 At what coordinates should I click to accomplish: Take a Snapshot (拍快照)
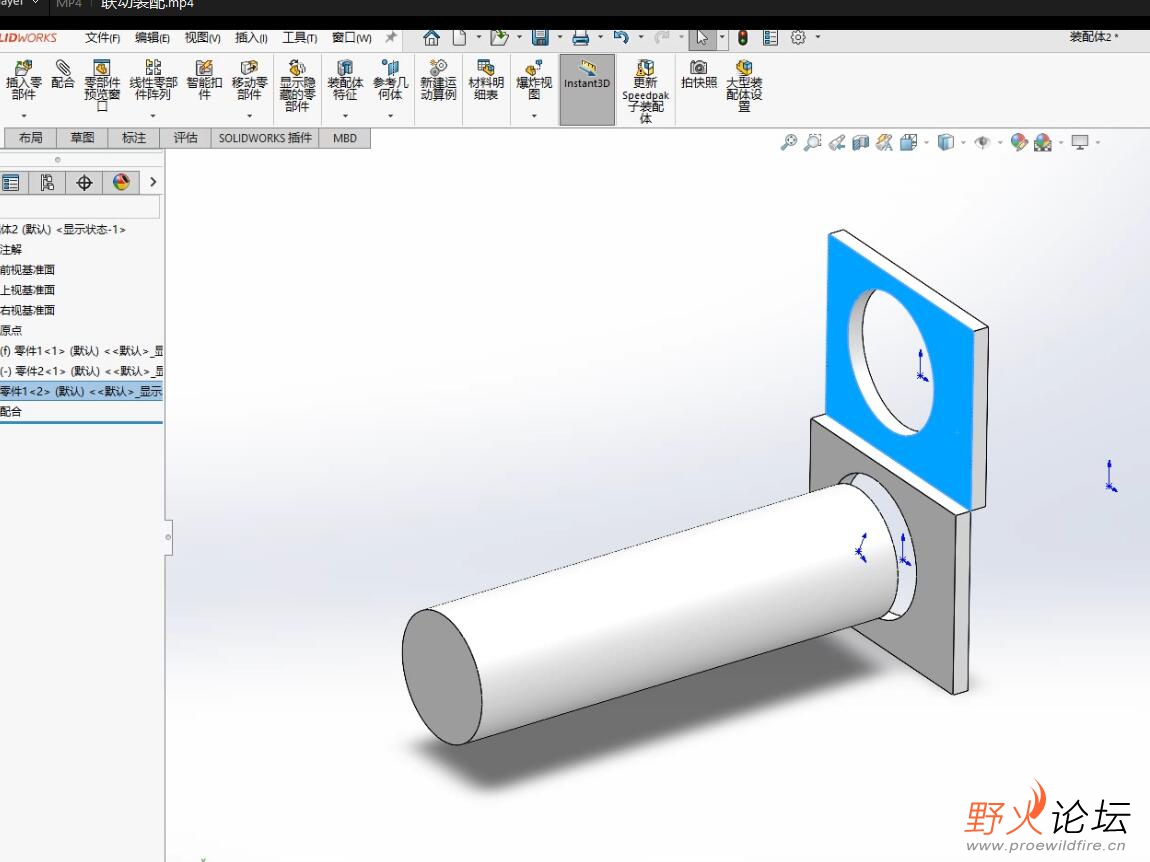(699, 74)
